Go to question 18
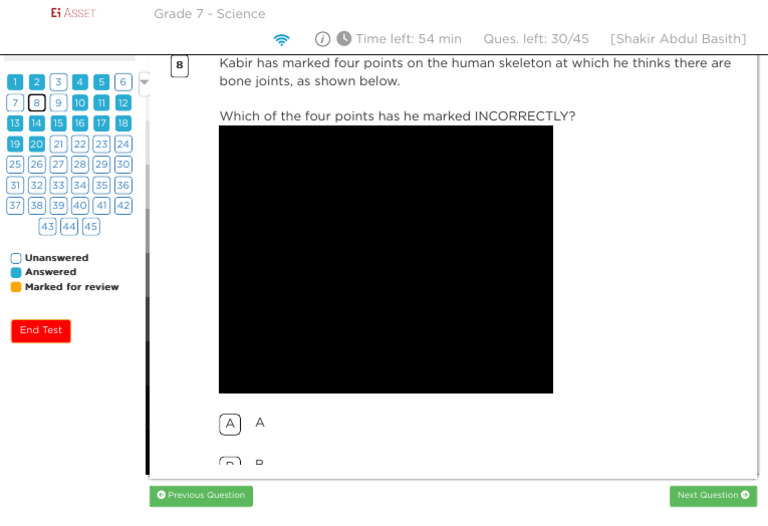This screenshot has height=526, width=768. (123, 123)
